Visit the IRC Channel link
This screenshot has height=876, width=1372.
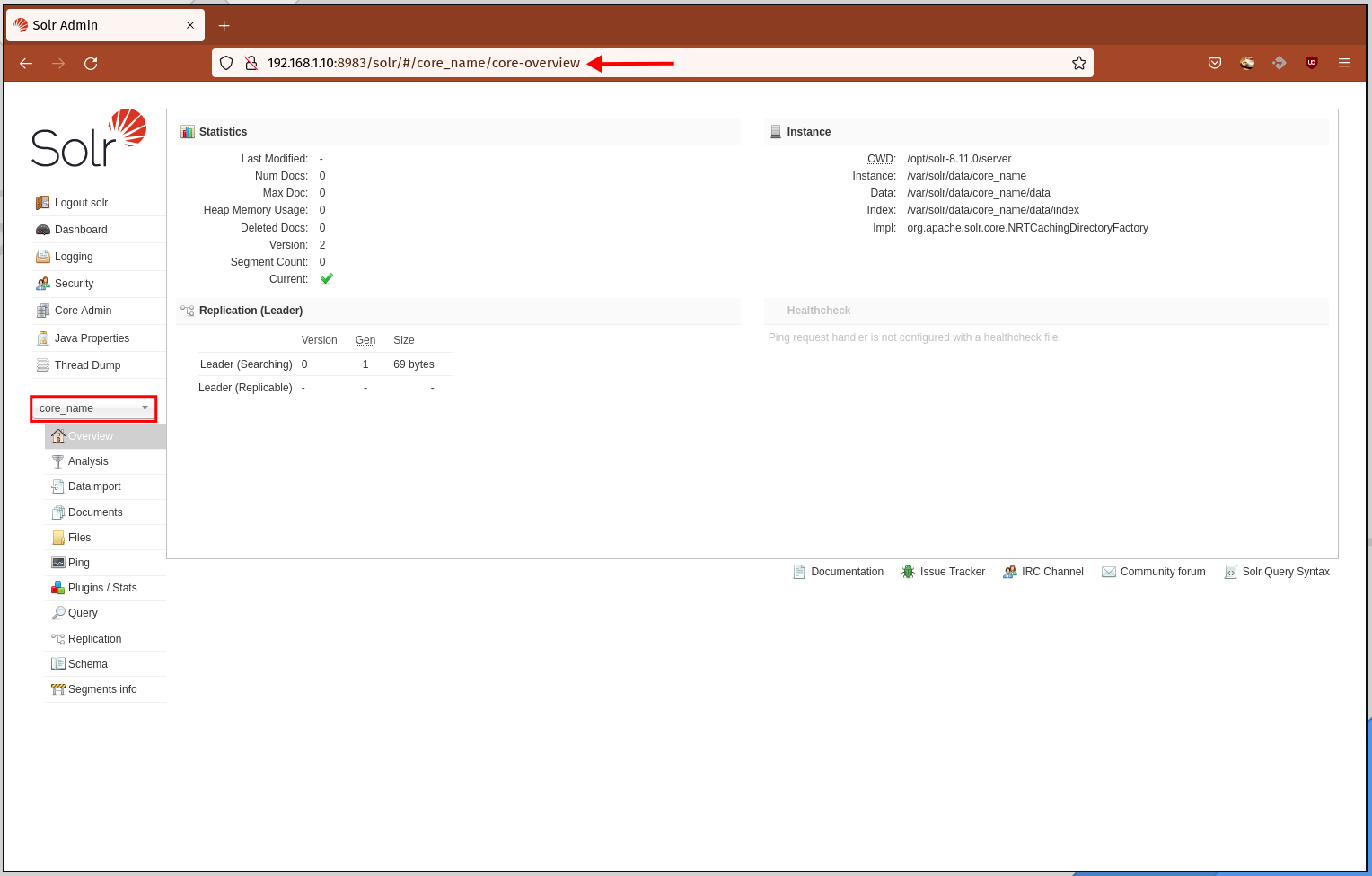(x=1052, y=572)
